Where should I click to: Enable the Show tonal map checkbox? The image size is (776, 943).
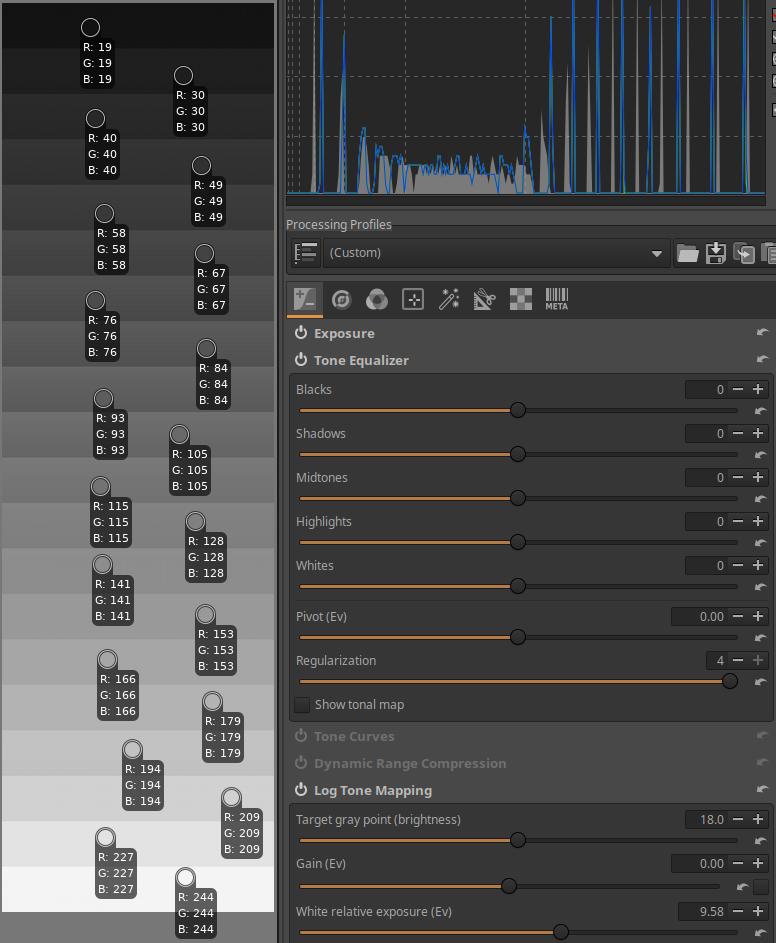tap(302, 704)
